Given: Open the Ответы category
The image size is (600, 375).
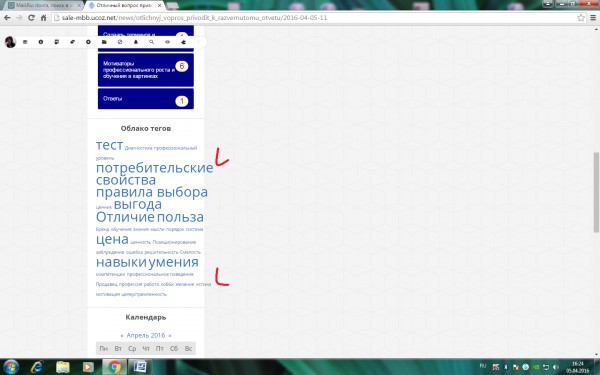Looking at the screenshot, I should (146, 98).
